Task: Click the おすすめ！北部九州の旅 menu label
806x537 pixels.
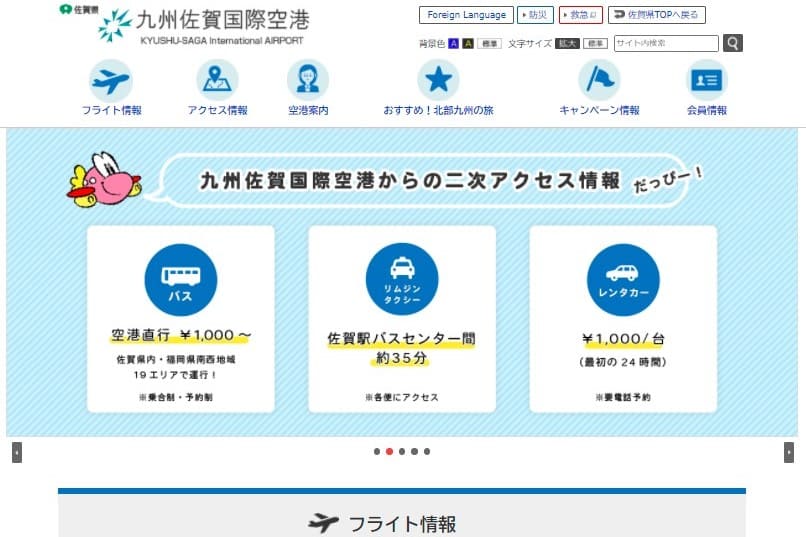Action: [438, 110]
